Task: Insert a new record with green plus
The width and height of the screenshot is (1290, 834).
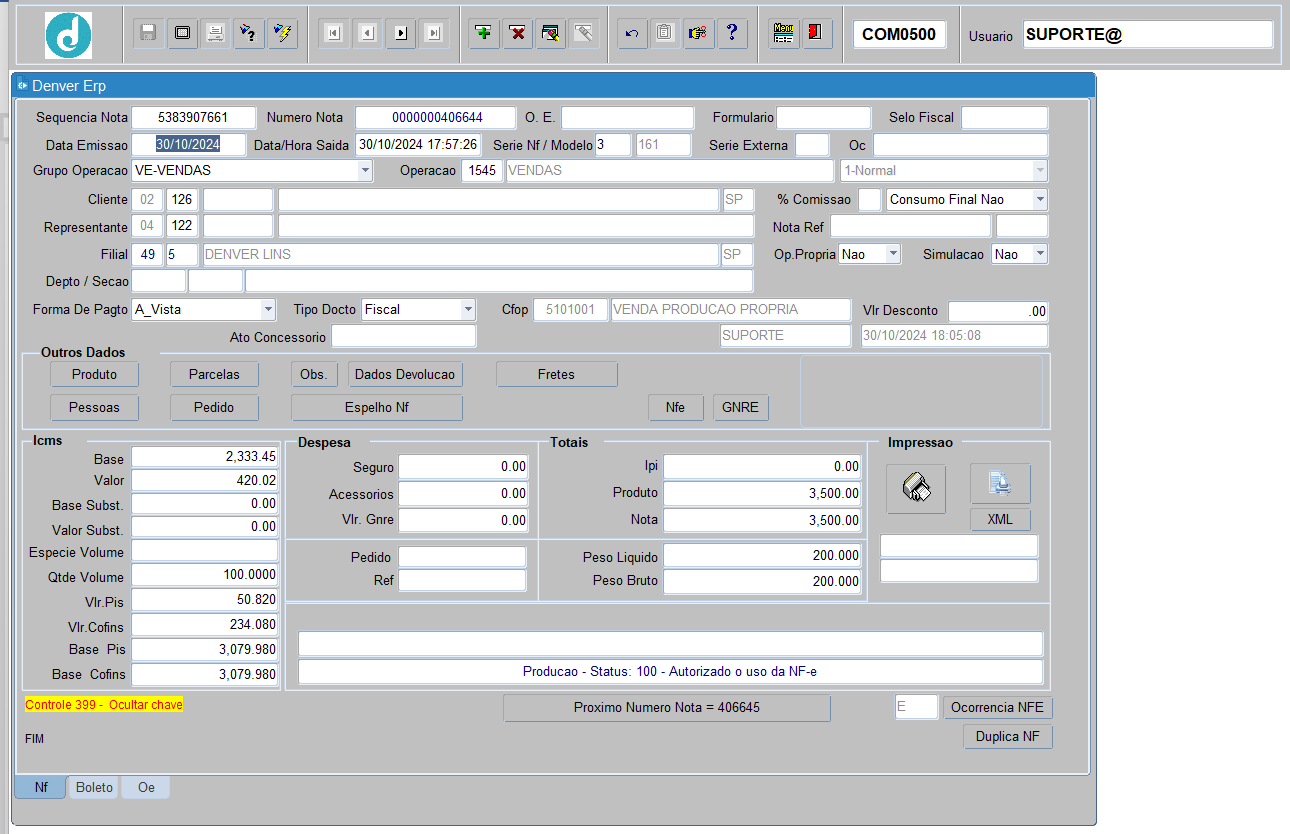Action: click(485, 33)
